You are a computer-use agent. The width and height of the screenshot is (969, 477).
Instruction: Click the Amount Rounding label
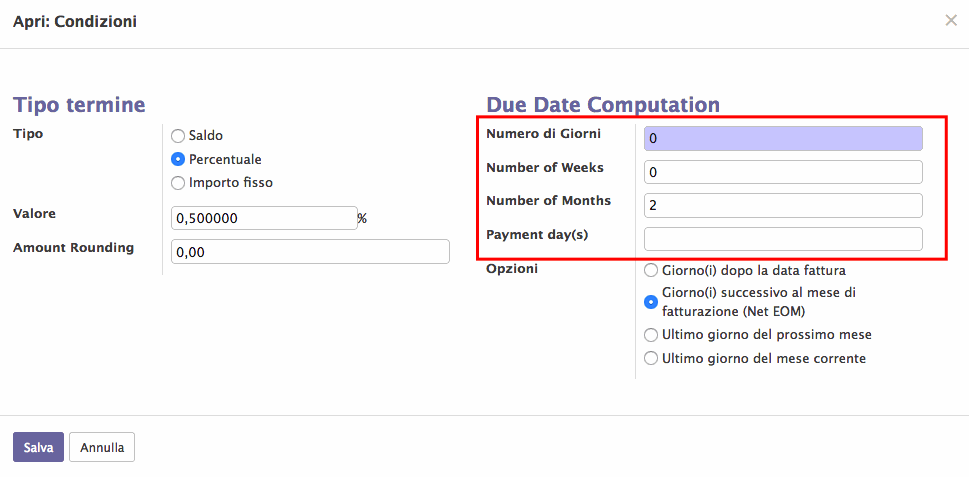(x=74, y=248)
